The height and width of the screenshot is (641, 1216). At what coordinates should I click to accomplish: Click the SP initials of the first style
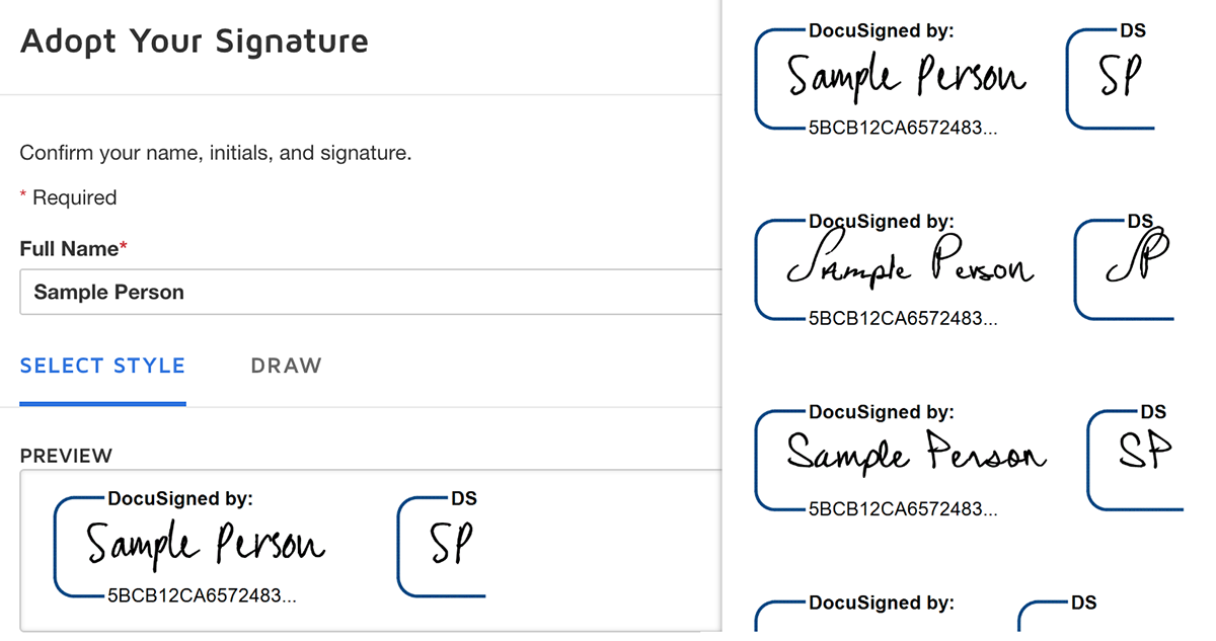1120,75
